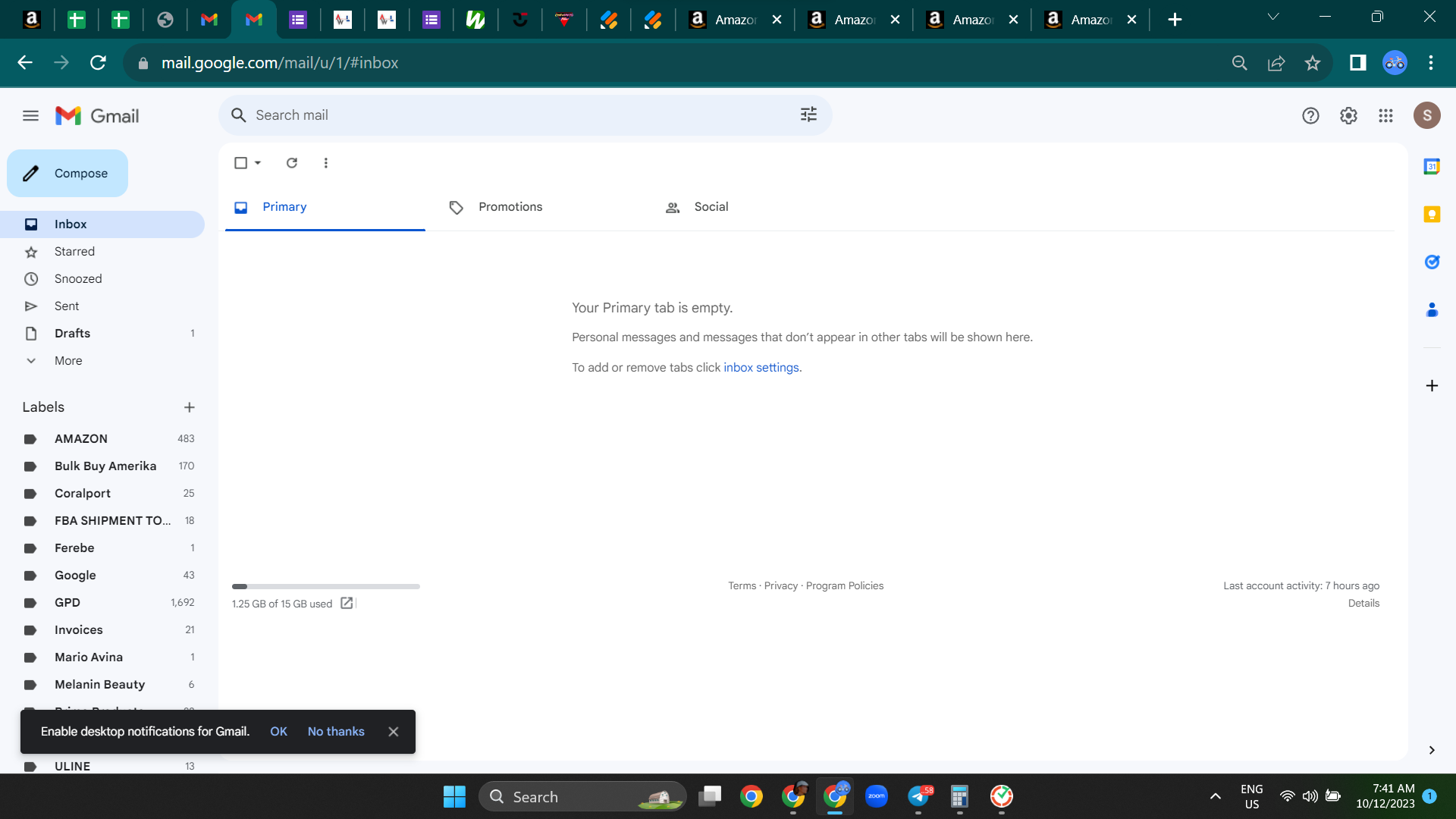
Task: Click the Gmail logo
Action: [97, 116]
